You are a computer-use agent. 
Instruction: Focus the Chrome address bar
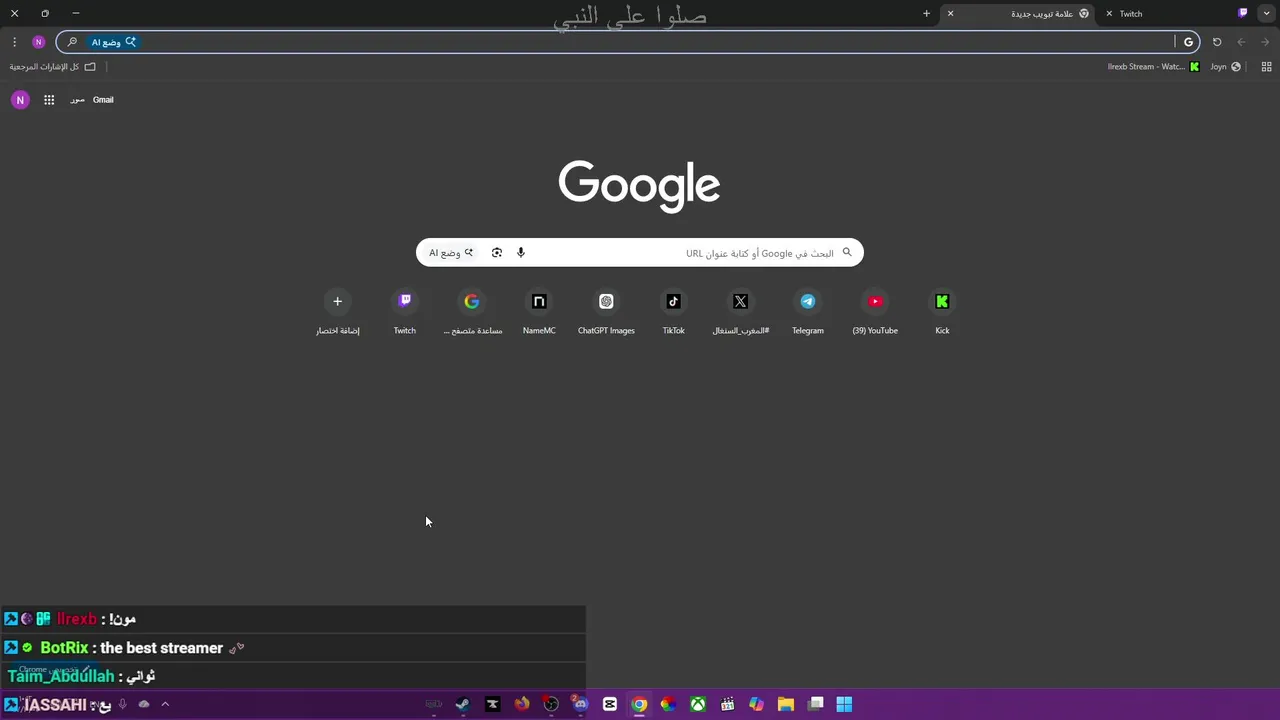coord(628,42)
